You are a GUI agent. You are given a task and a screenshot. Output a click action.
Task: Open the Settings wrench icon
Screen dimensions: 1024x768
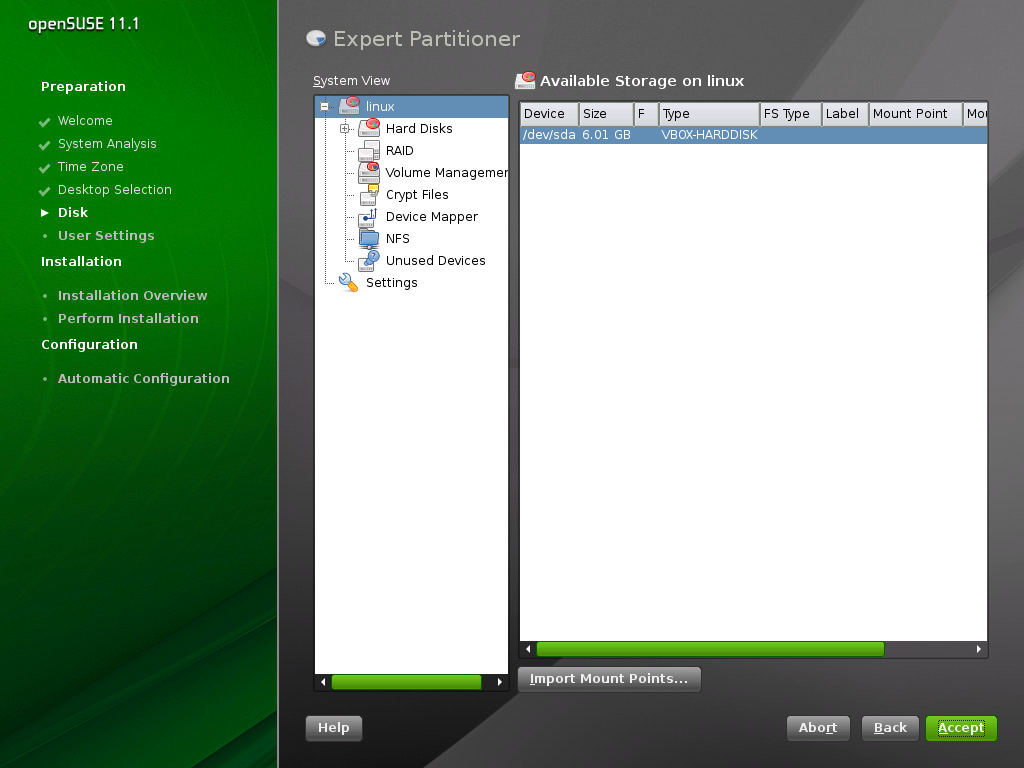(347, 282)
